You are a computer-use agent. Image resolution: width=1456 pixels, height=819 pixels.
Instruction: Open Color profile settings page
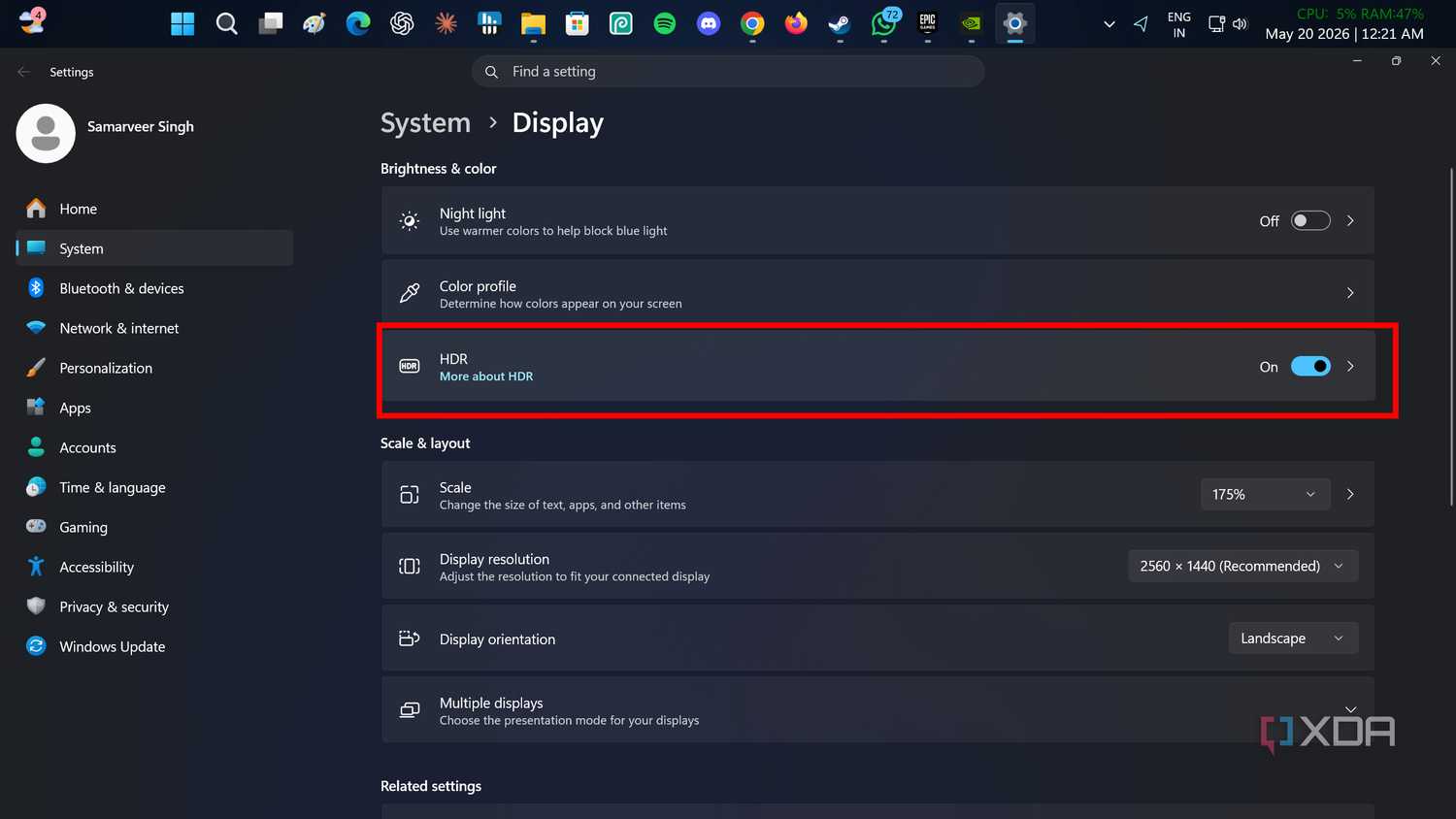pyautogui.click(x=877, y=293)
